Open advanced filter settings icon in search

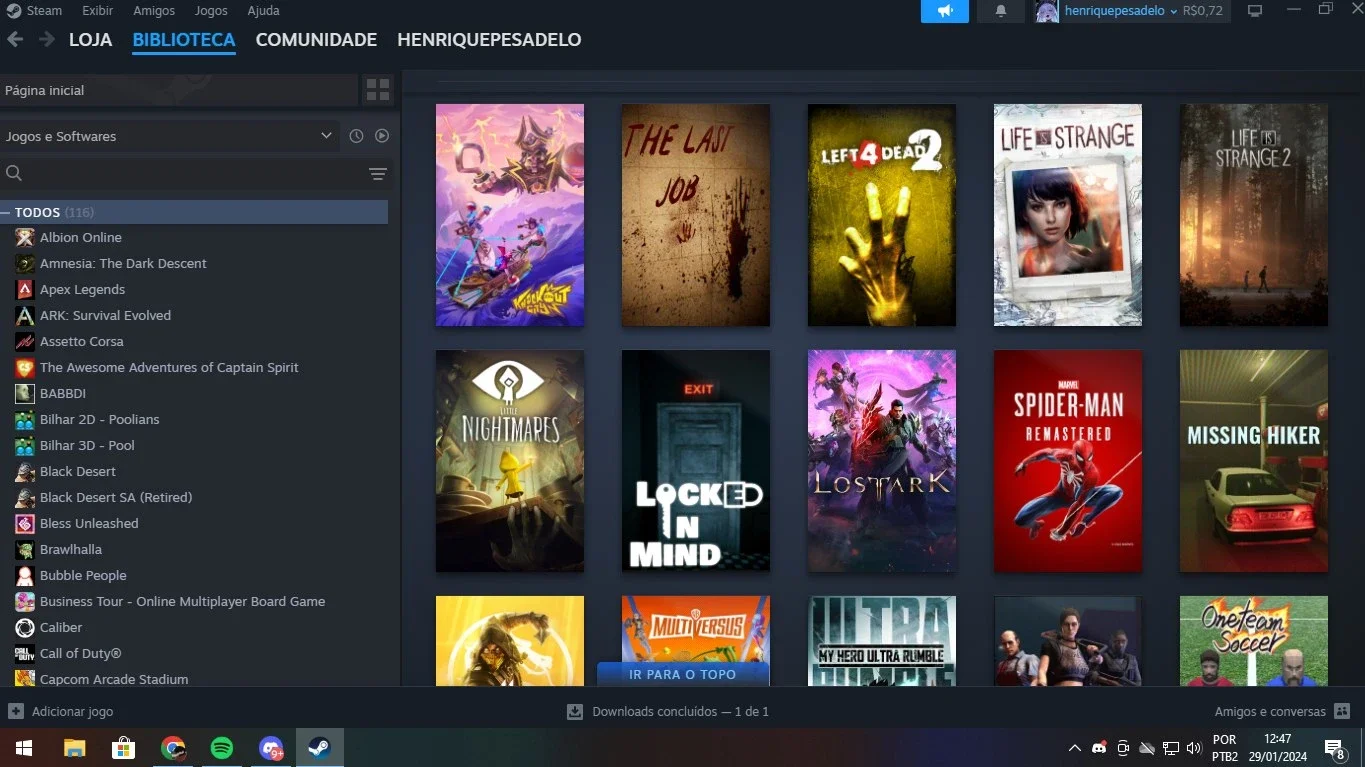378,174
